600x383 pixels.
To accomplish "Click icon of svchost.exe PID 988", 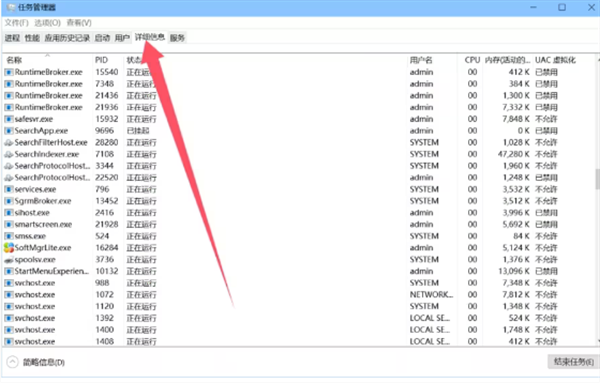I will pos(8,283).
